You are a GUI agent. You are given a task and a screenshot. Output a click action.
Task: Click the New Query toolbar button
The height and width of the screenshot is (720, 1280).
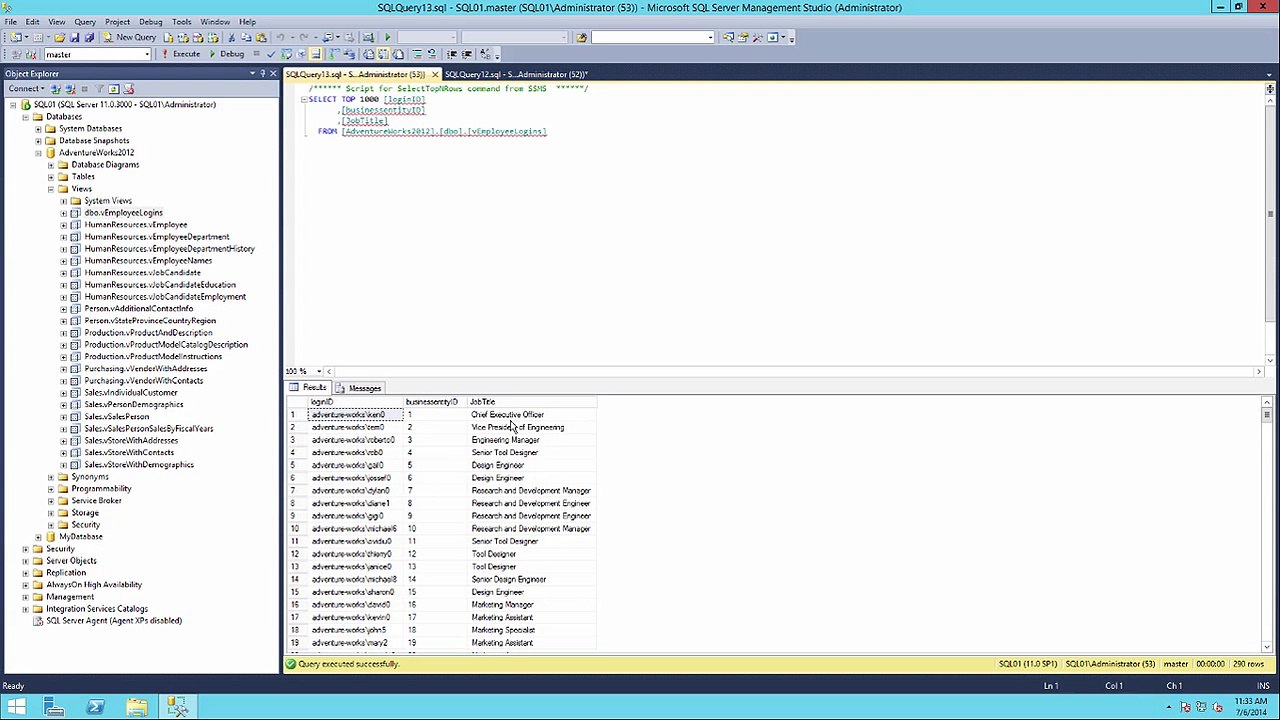tap(130, 37)
